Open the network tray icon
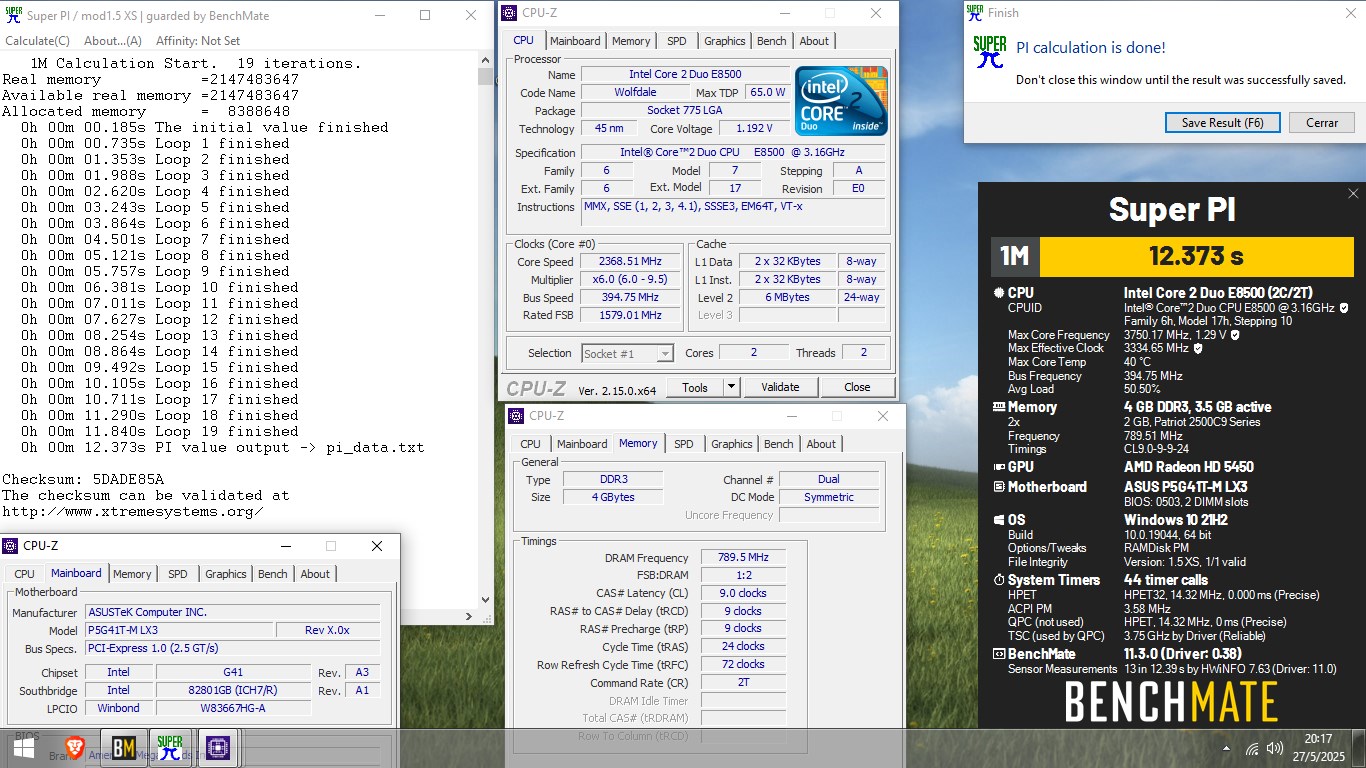This screenshot has width=1366, height=768. tap(1252, 748)
